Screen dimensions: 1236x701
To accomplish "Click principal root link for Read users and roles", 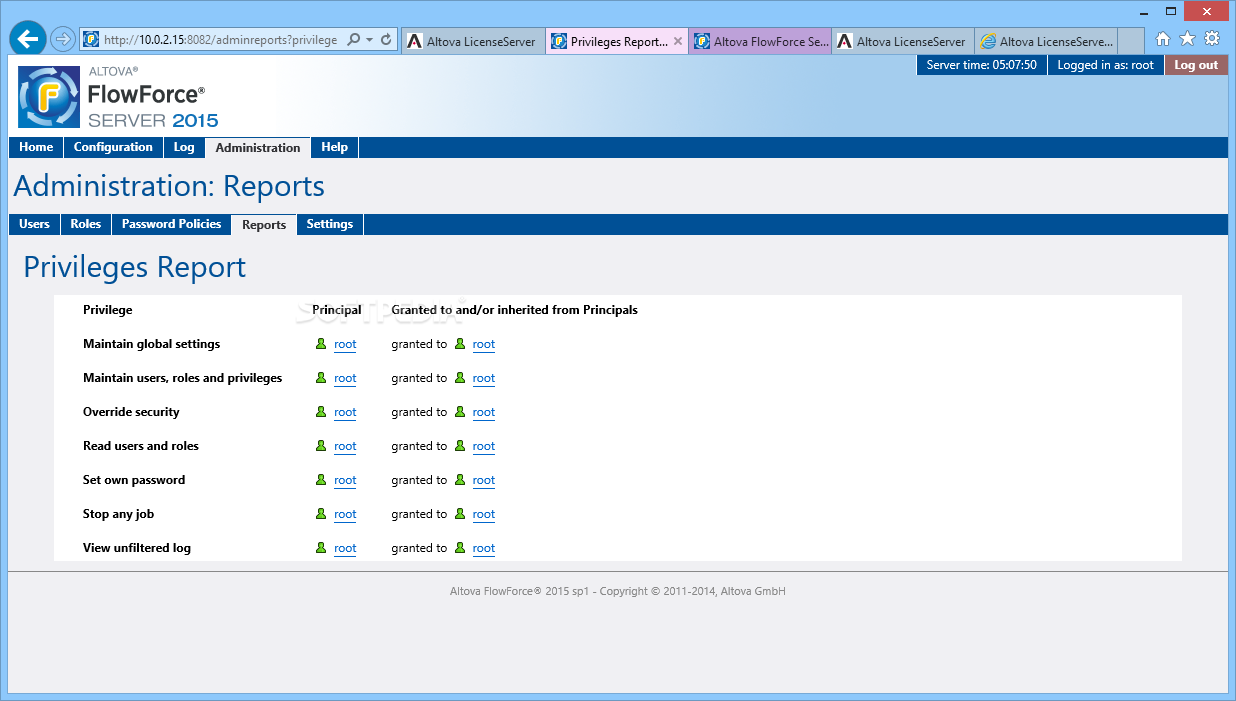I will point(345,446).
